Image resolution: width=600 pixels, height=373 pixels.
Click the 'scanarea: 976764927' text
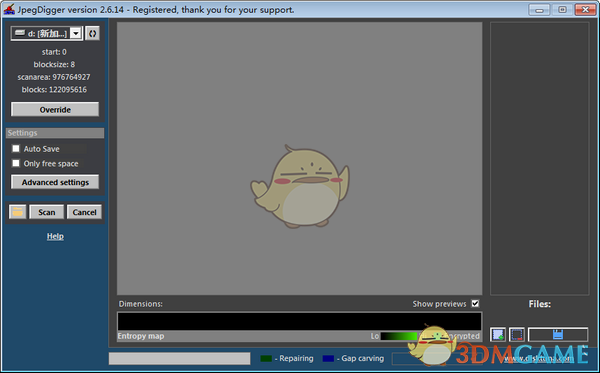[54, 77]
